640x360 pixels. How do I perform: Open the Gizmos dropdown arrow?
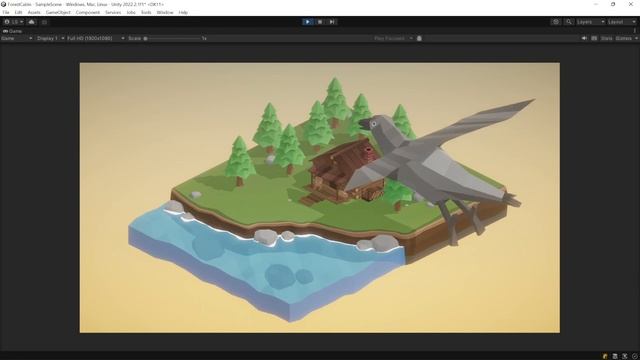pyautogui.click(x=636, y=38)
